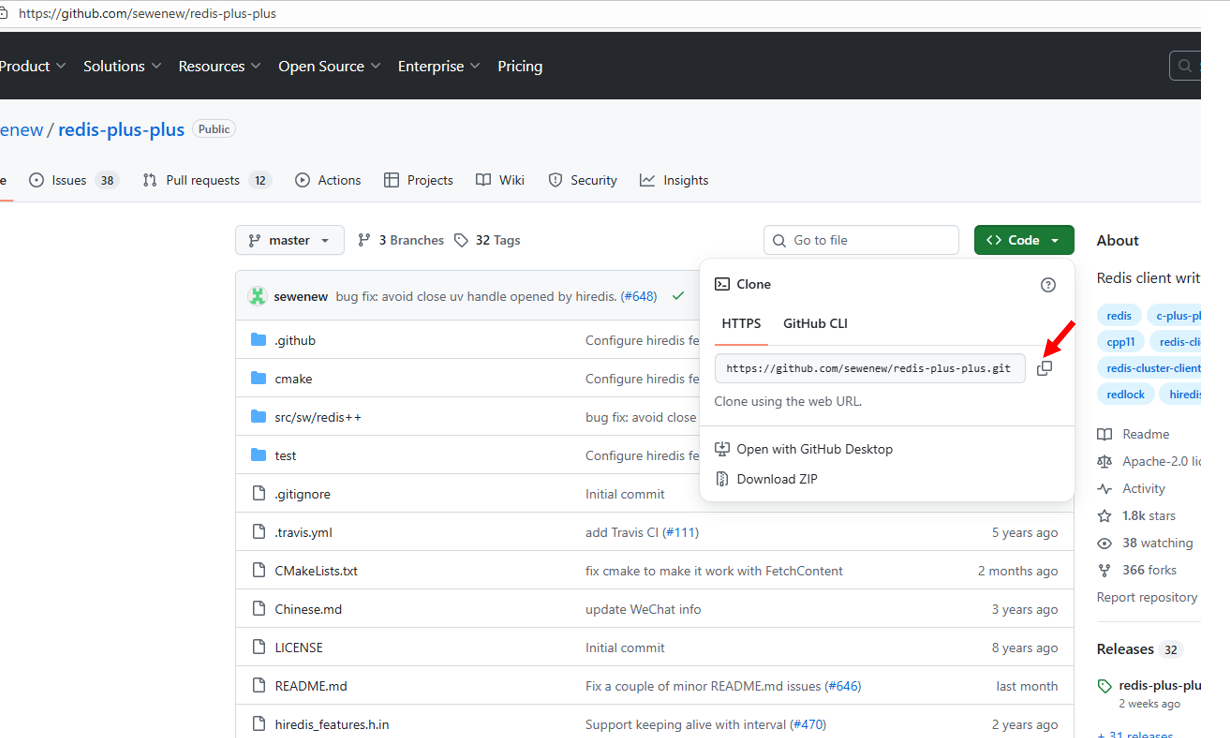Open the Projects tab

[419, 180]
